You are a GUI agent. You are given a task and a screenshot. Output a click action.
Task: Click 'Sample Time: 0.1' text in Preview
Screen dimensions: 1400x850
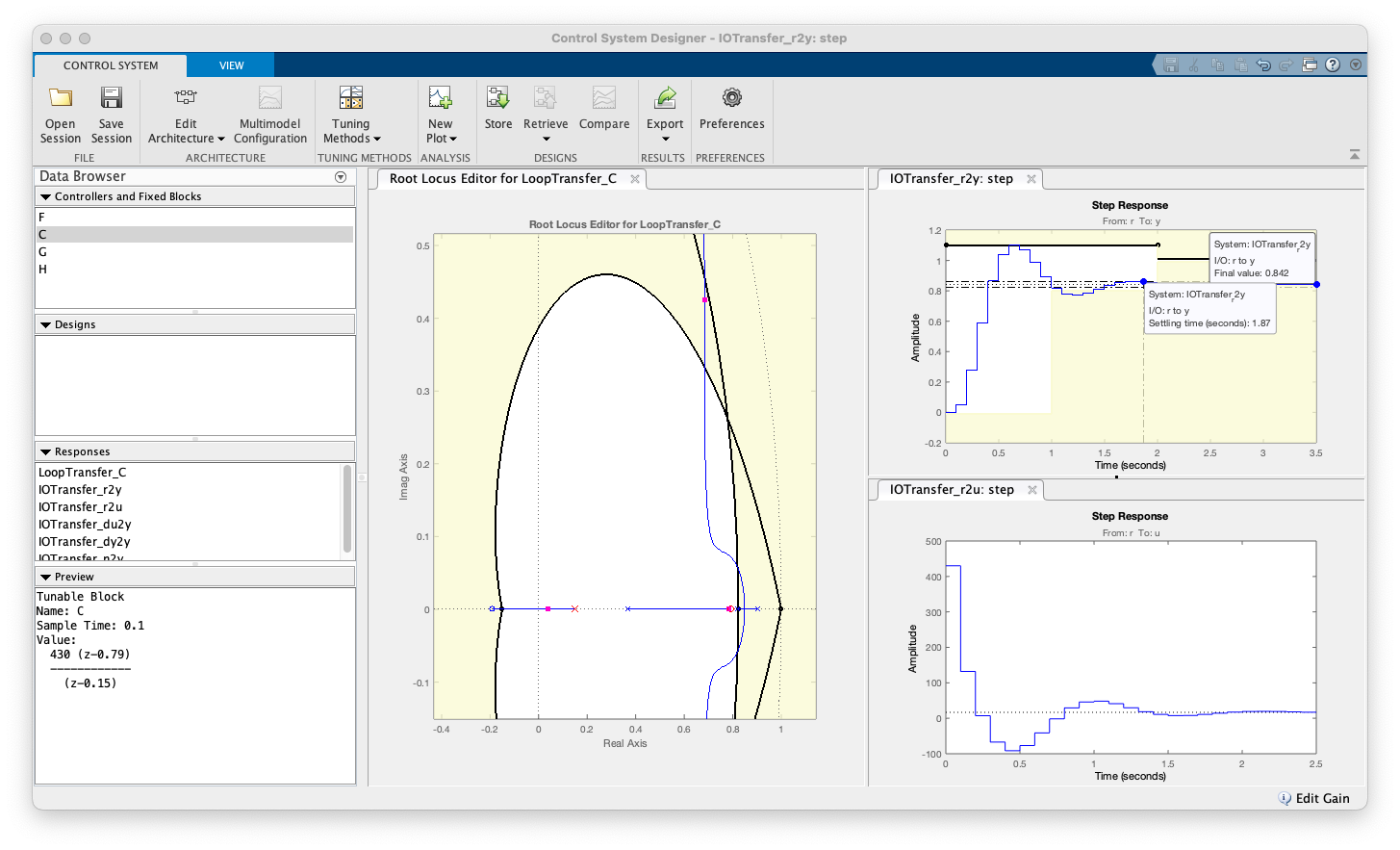pyautogui.click(x=90, y=626)
